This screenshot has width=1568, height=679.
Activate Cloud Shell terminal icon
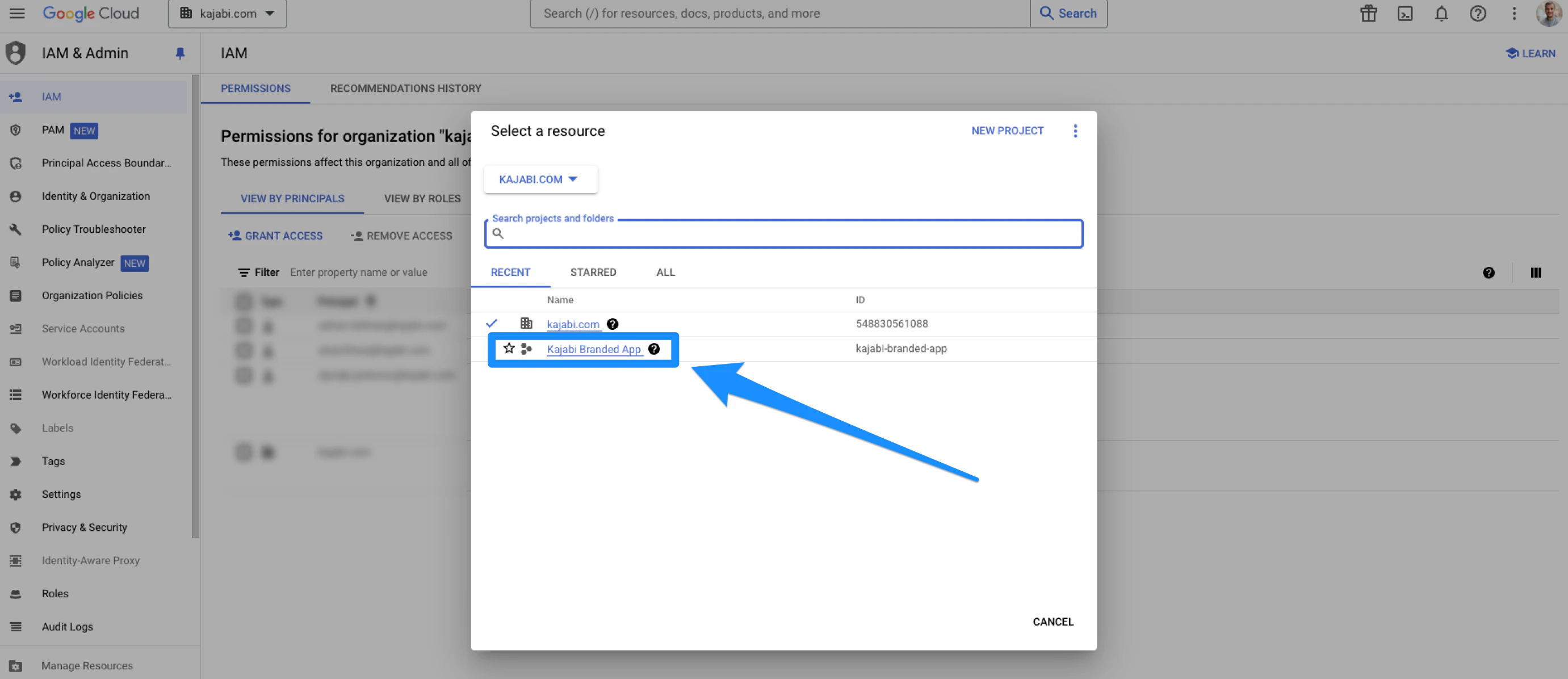click(x=1405, y=14)
